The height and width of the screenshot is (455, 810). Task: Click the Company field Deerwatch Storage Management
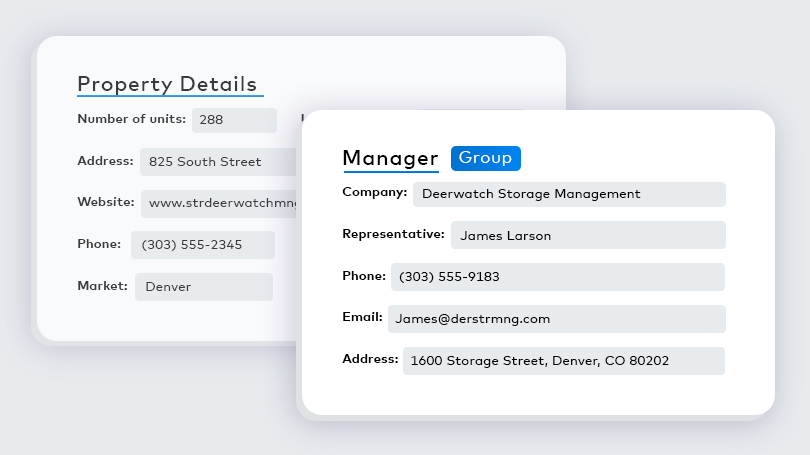click(x=569, y=194)
